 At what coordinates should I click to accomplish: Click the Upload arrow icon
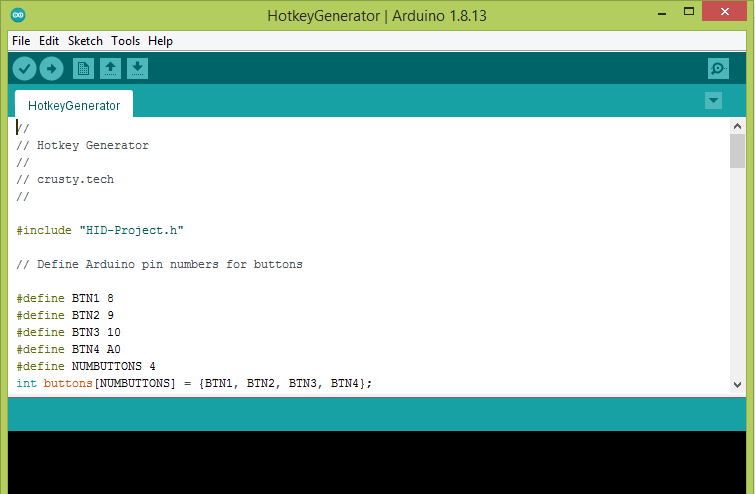51,68
